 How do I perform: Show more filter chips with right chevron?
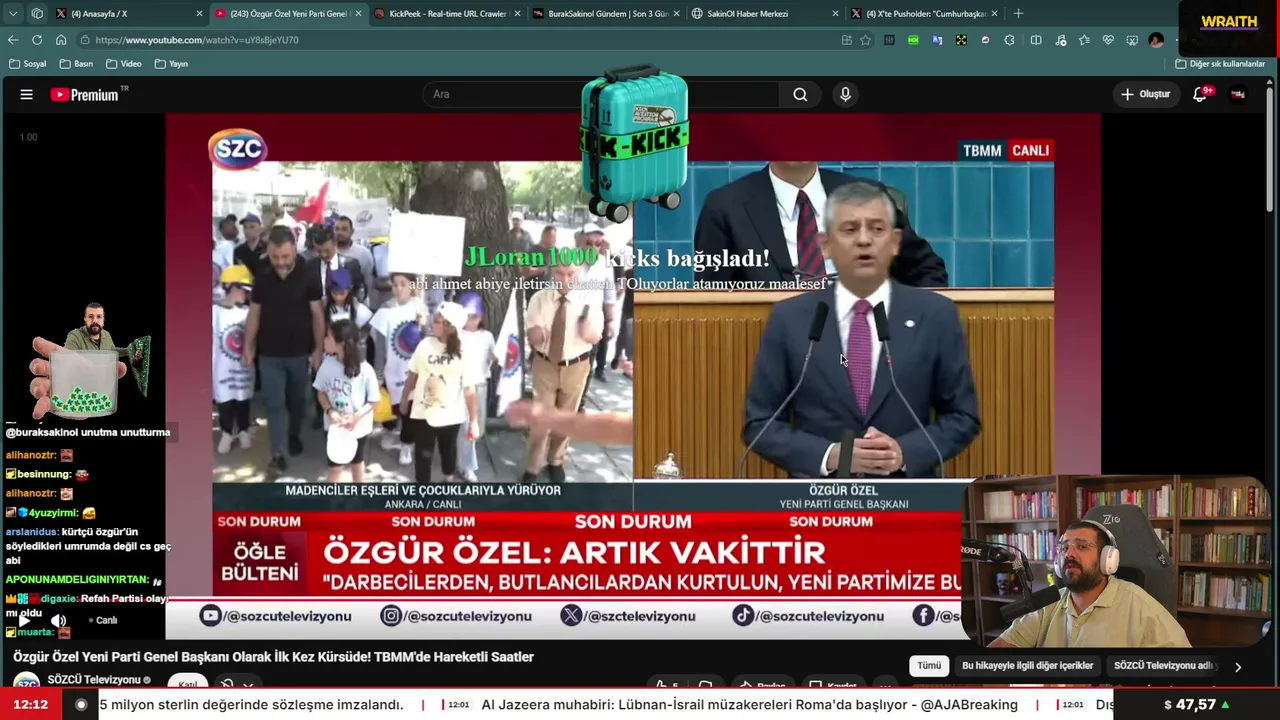1238,667
